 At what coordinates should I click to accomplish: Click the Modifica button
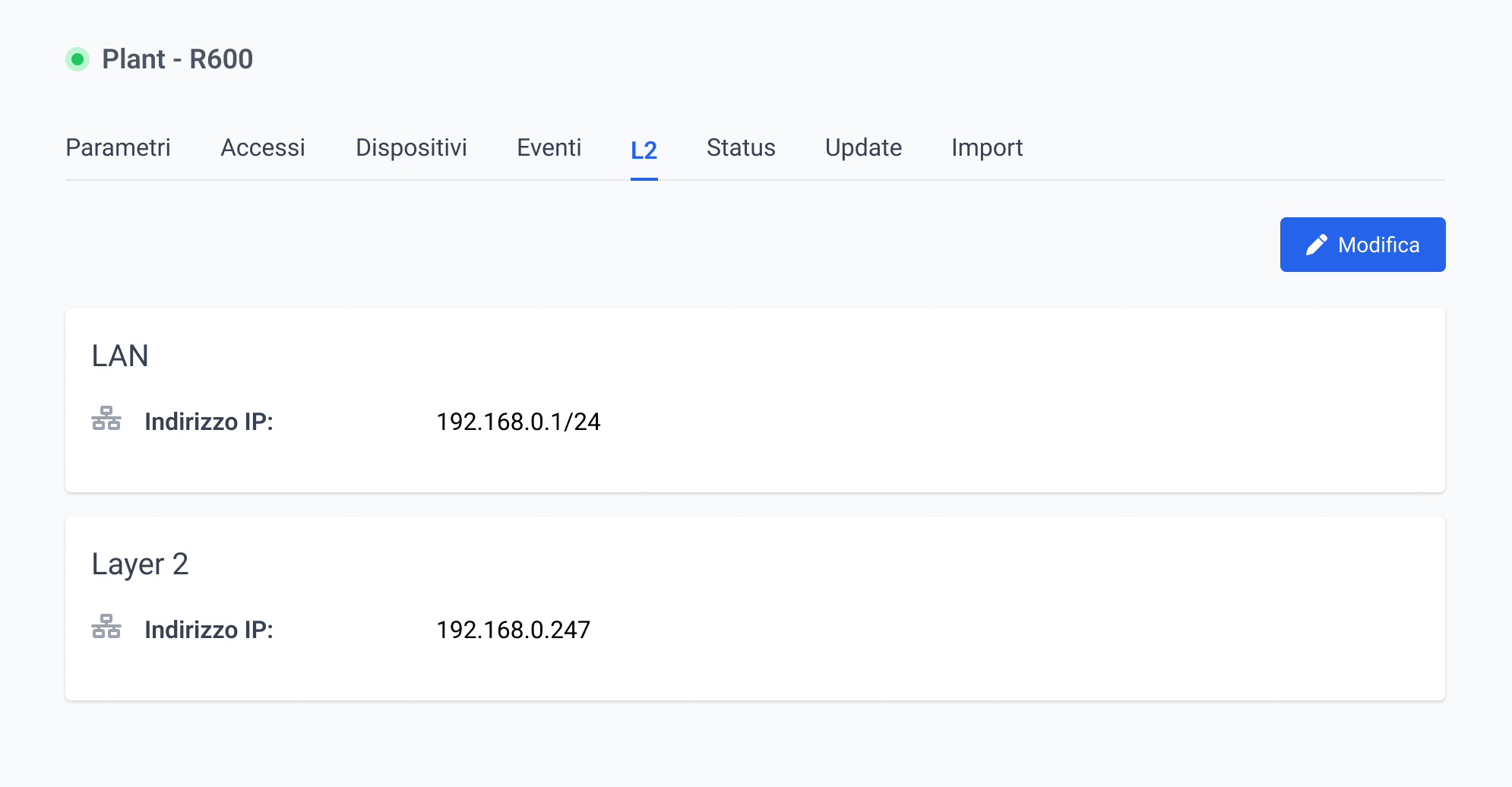pyautogui.click(x=1363, y=245)
